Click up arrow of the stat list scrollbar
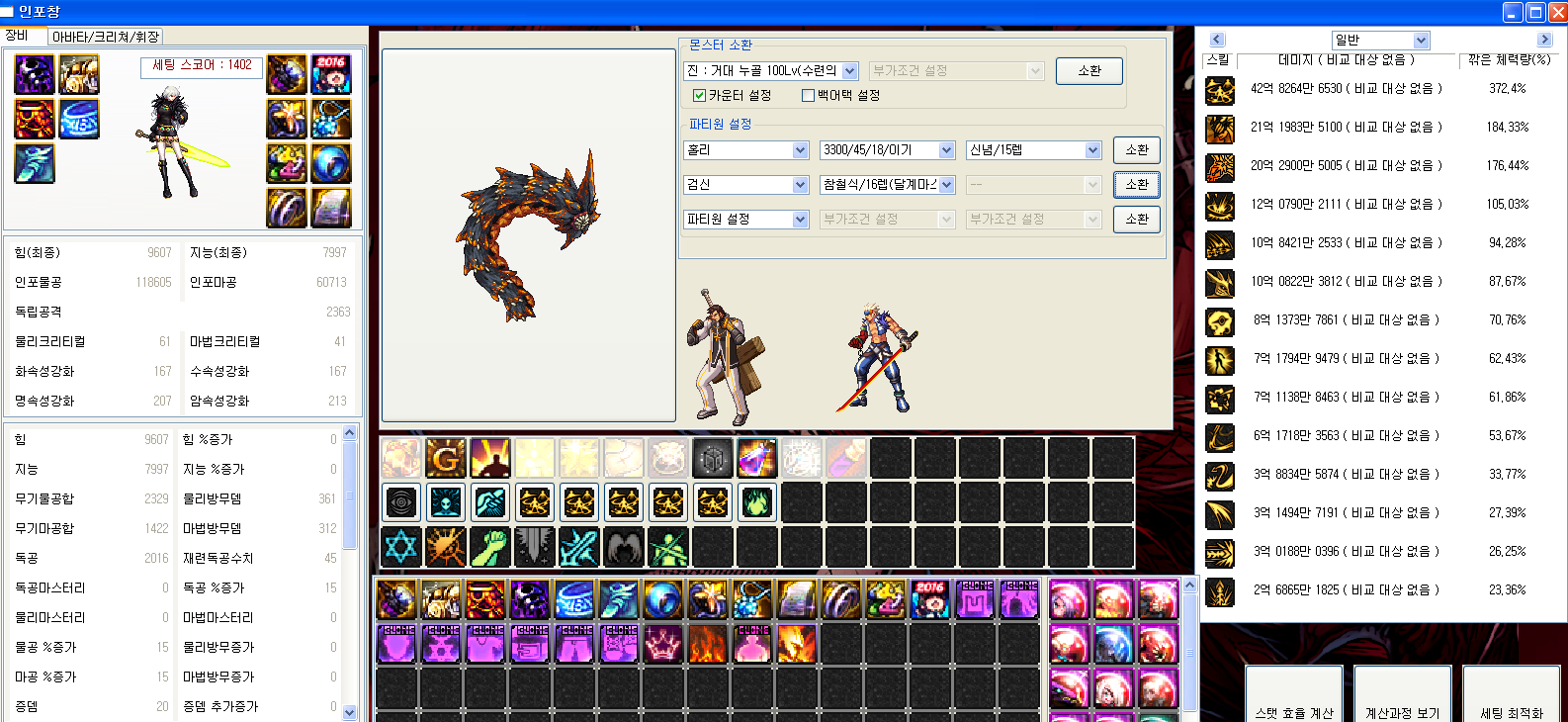 [x=349, y=431]
